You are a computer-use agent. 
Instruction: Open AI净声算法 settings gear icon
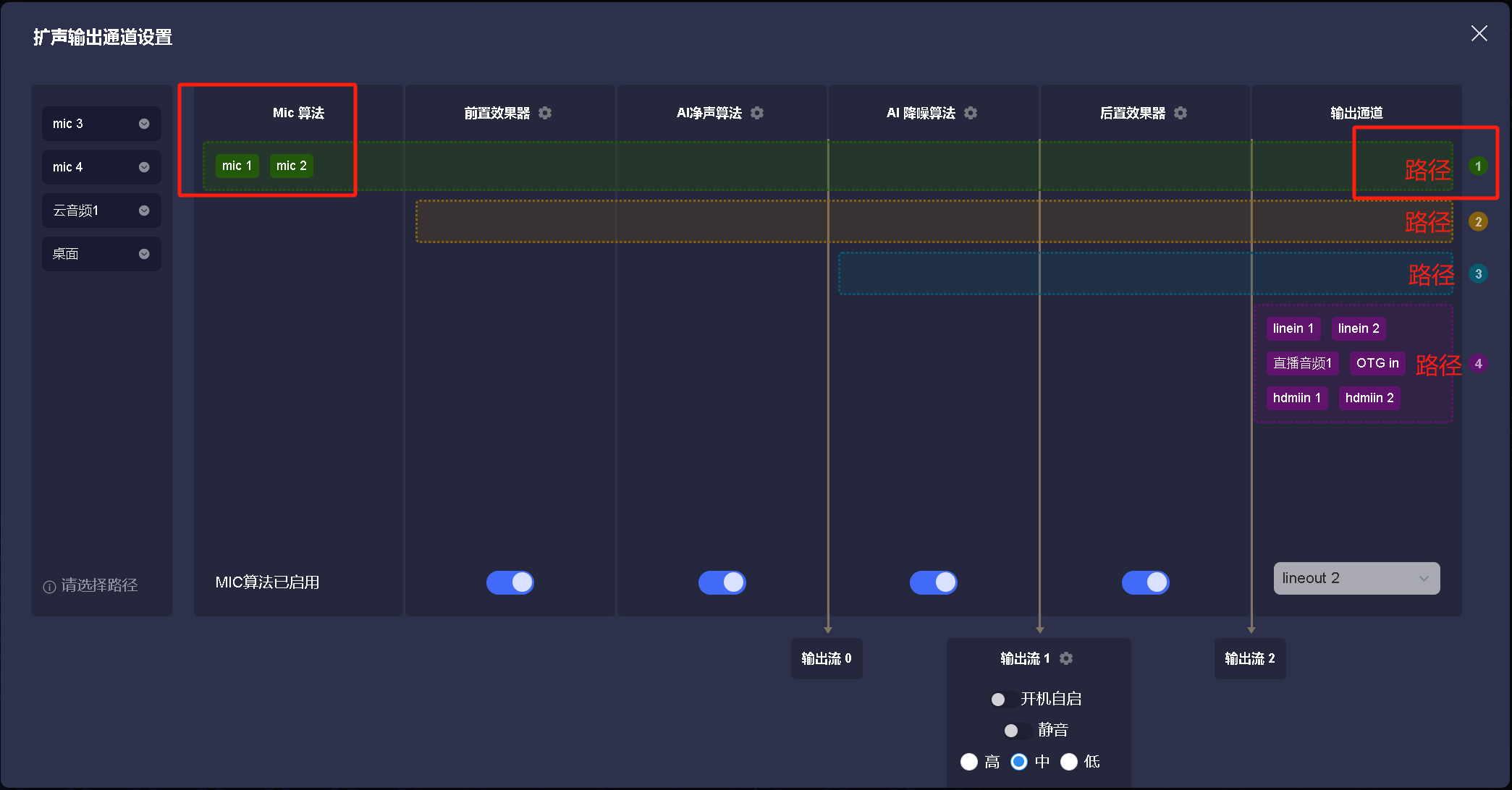757,113
